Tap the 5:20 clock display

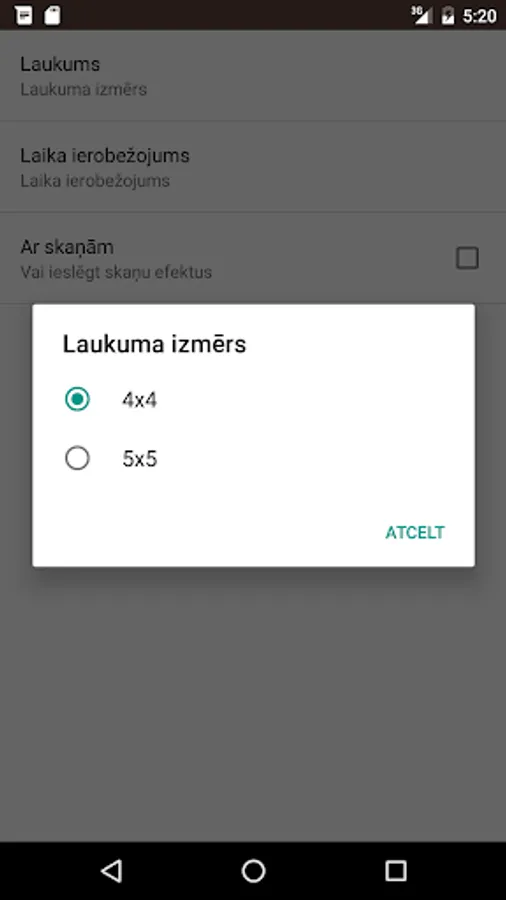tap(479, 16)
